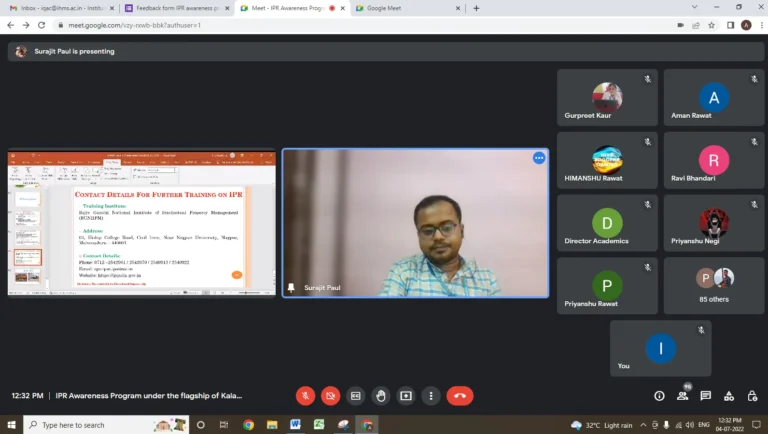Viewport: 768px width, 434px height.
Task: Open meeting details info icon
Action: [x=659, y=396]
